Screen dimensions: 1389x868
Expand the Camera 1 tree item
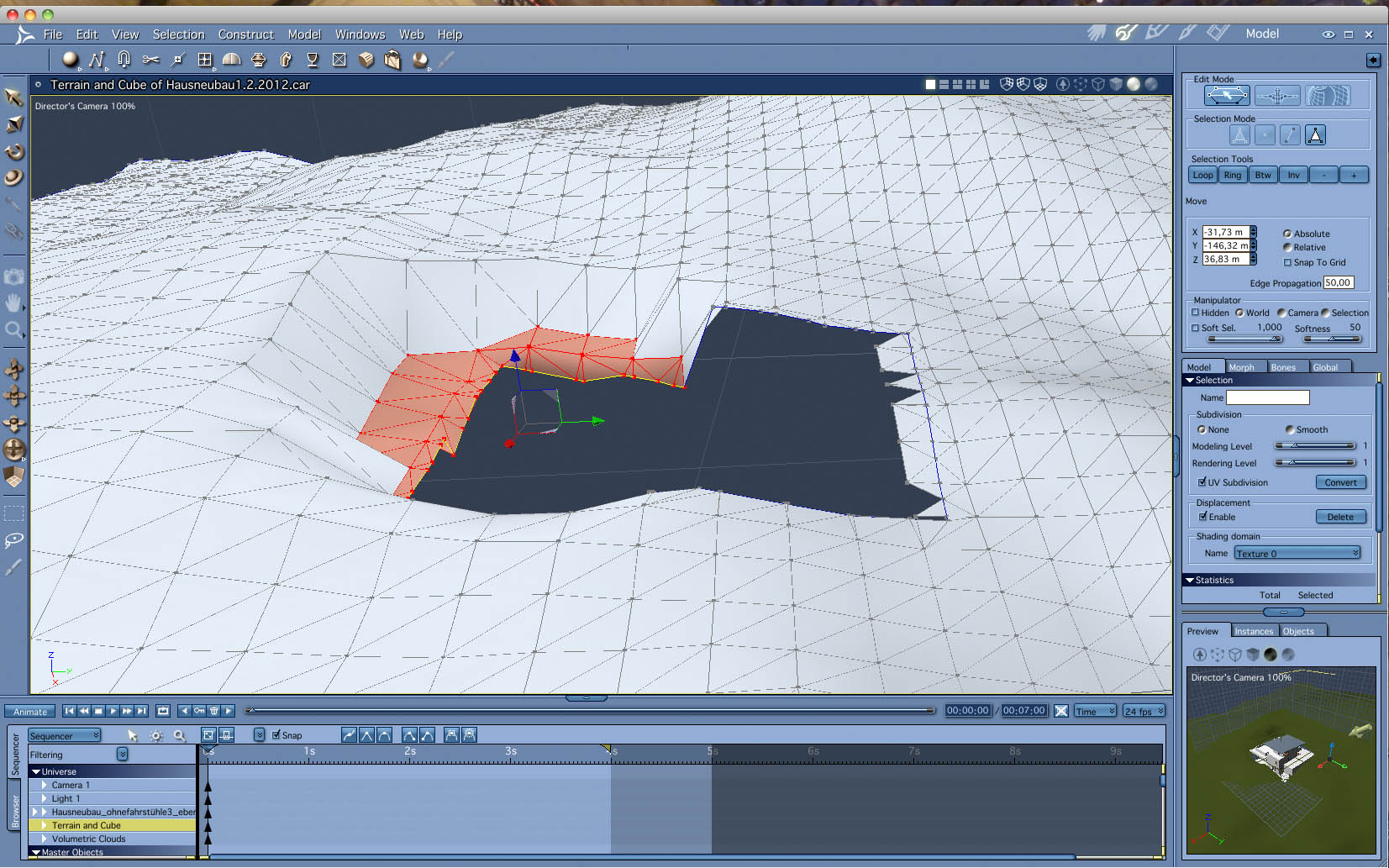click(x=45, y=785)
